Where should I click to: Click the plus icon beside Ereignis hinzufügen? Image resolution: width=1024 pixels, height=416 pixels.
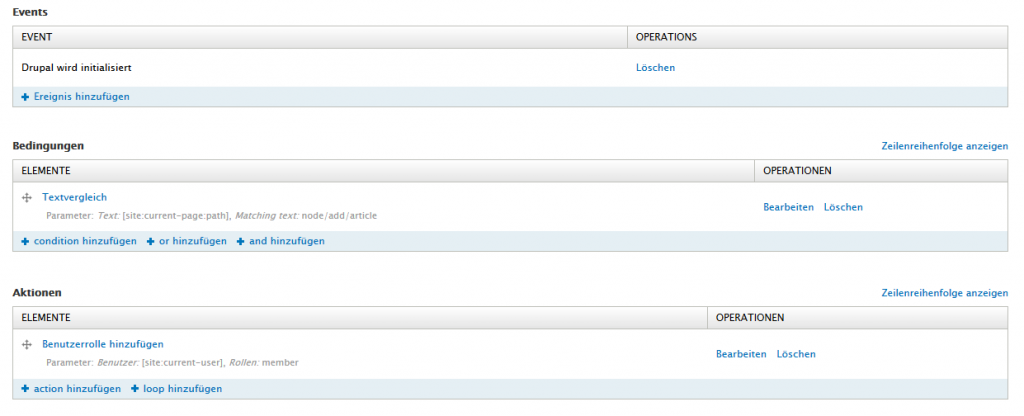(25, 97)
